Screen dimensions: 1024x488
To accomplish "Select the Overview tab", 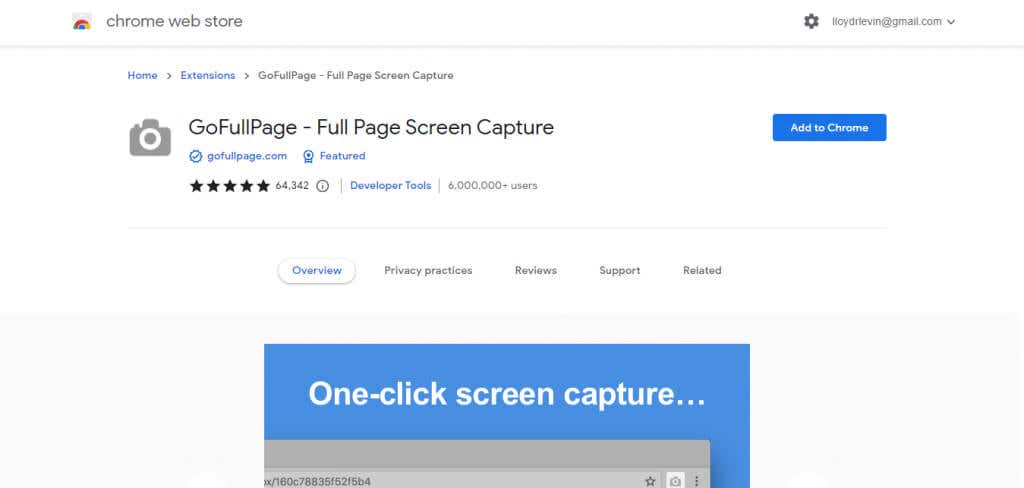I will coord(317,270).
